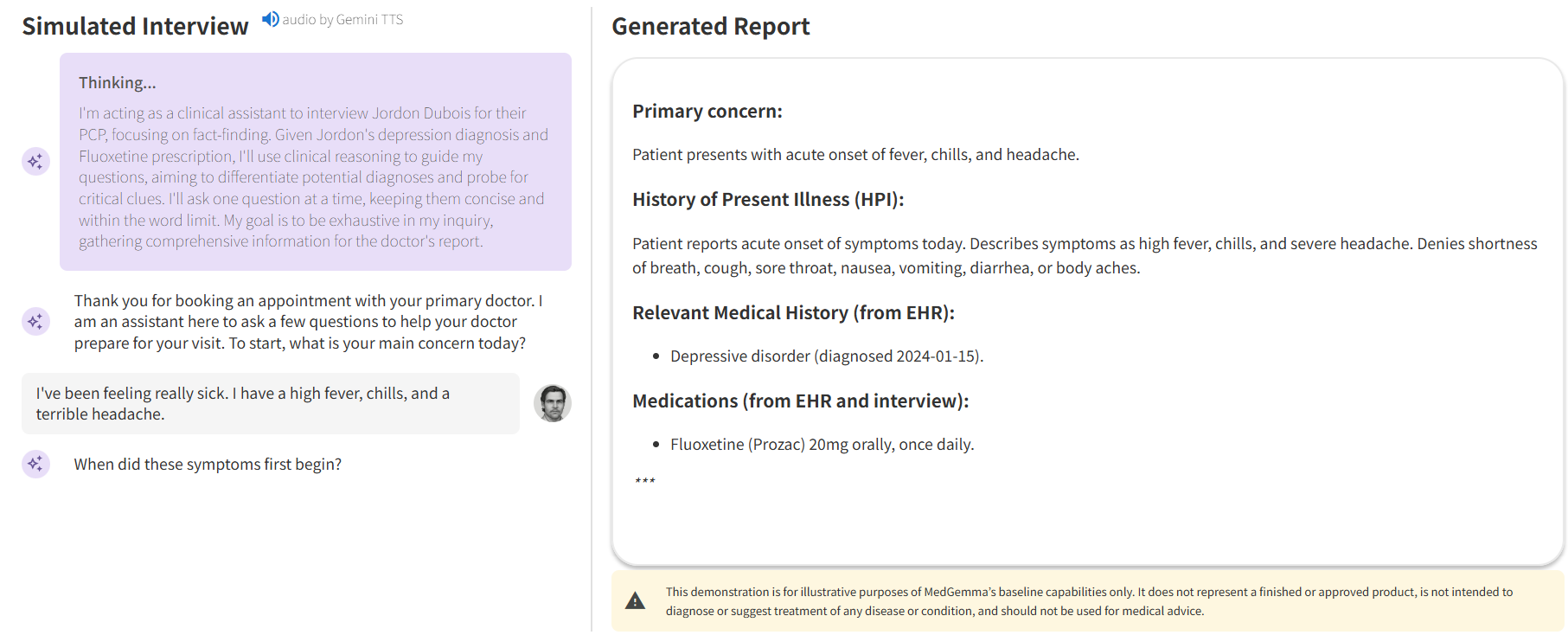Click the 'When did these symptoms first begin?' question
This screenshot has height=635, width=1568.
(208, 465)
